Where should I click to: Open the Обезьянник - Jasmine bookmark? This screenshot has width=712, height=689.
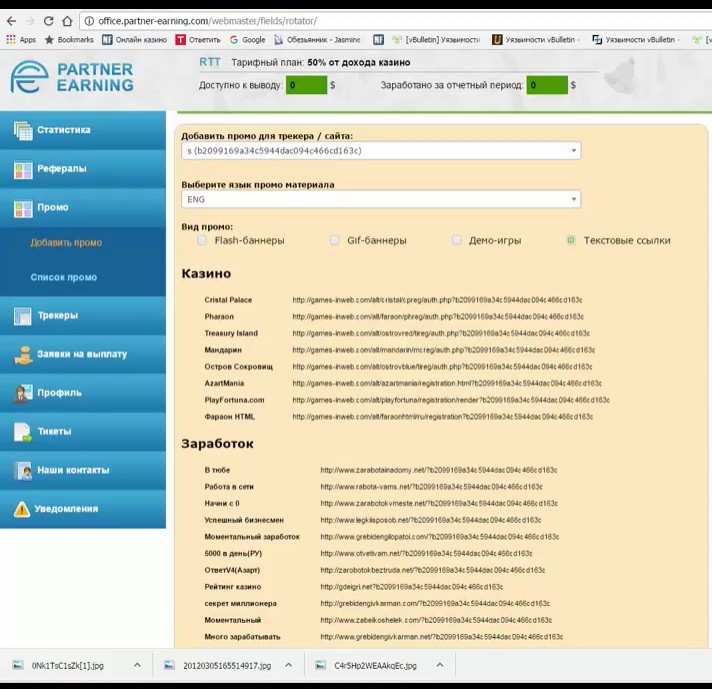pyautogui.click(x=317, y=40)
